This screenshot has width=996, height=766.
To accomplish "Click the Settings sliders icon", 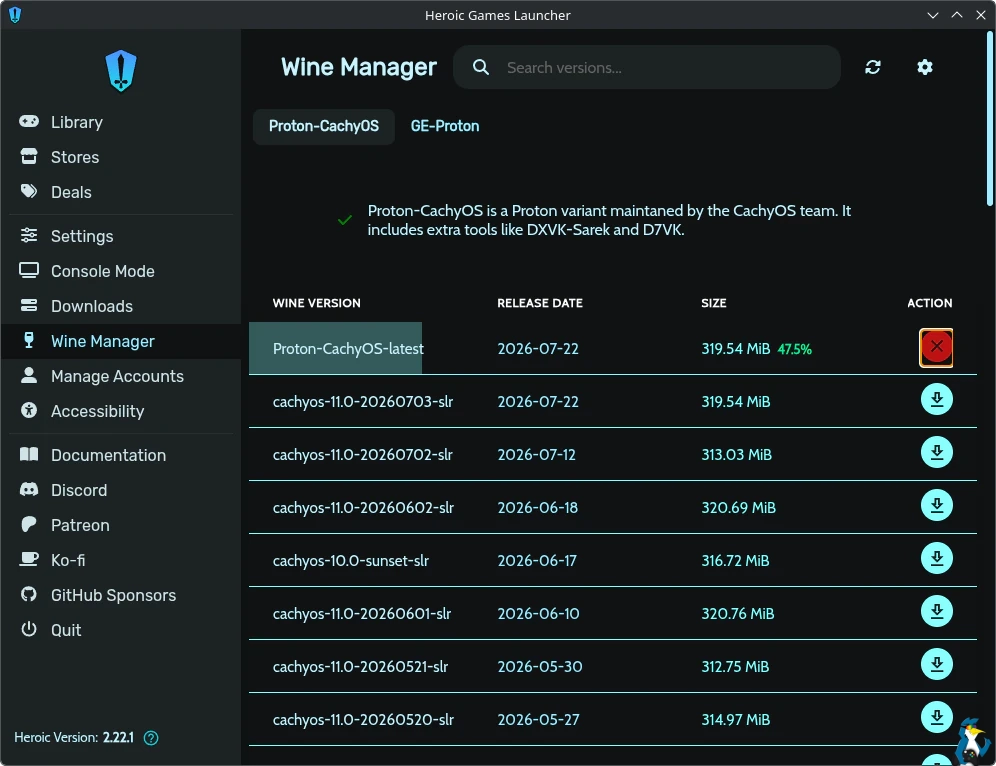I will pos(29,235).
